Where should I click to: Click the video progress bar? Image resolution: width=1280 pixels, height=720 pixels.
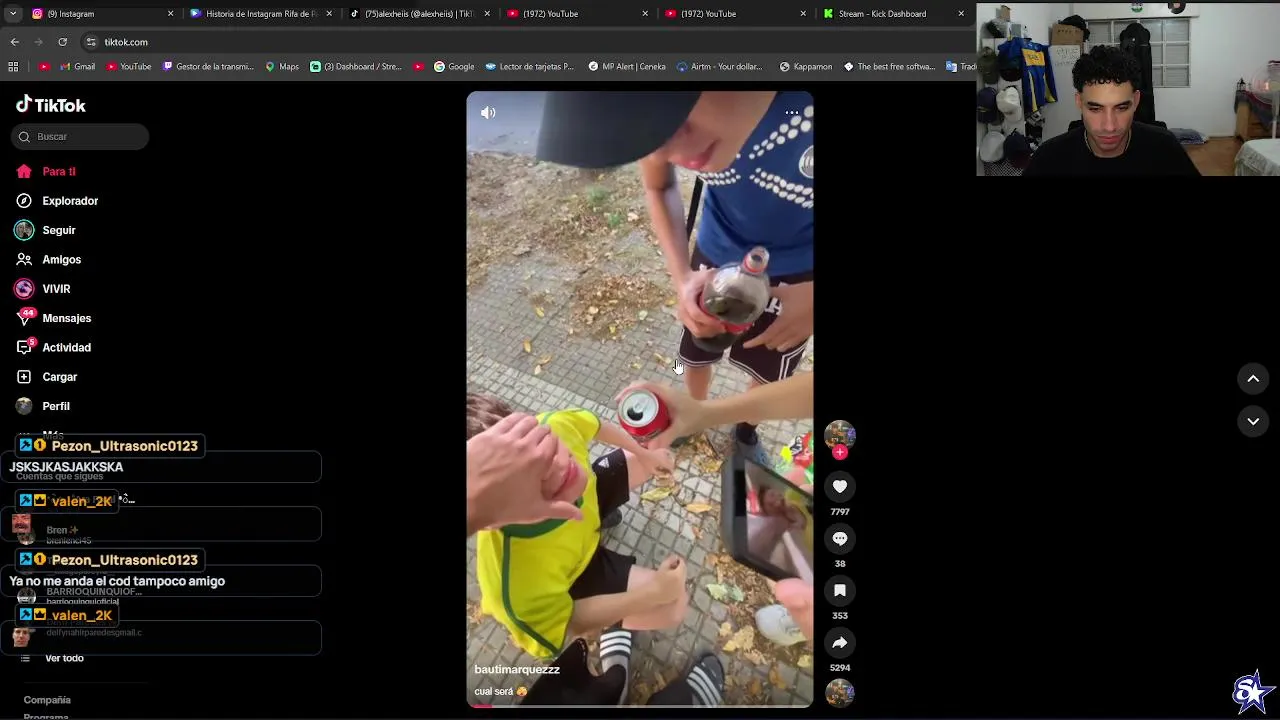[x=640, y=705]
